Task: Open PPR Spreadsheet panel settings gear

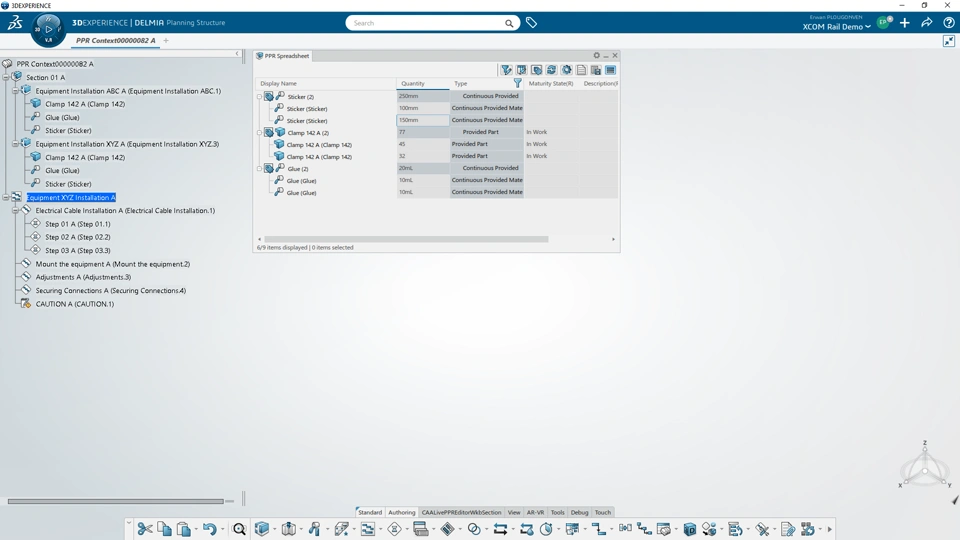Action: tap(596, 55)
